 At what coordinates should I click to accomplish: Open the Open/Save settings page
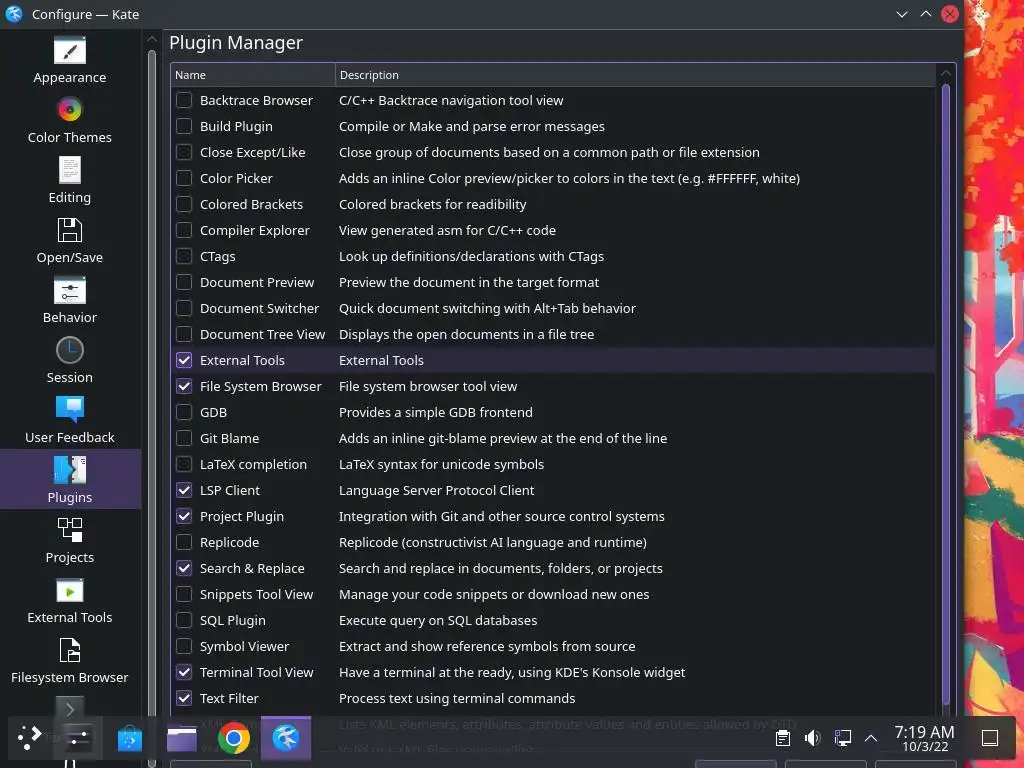[70, 241]
